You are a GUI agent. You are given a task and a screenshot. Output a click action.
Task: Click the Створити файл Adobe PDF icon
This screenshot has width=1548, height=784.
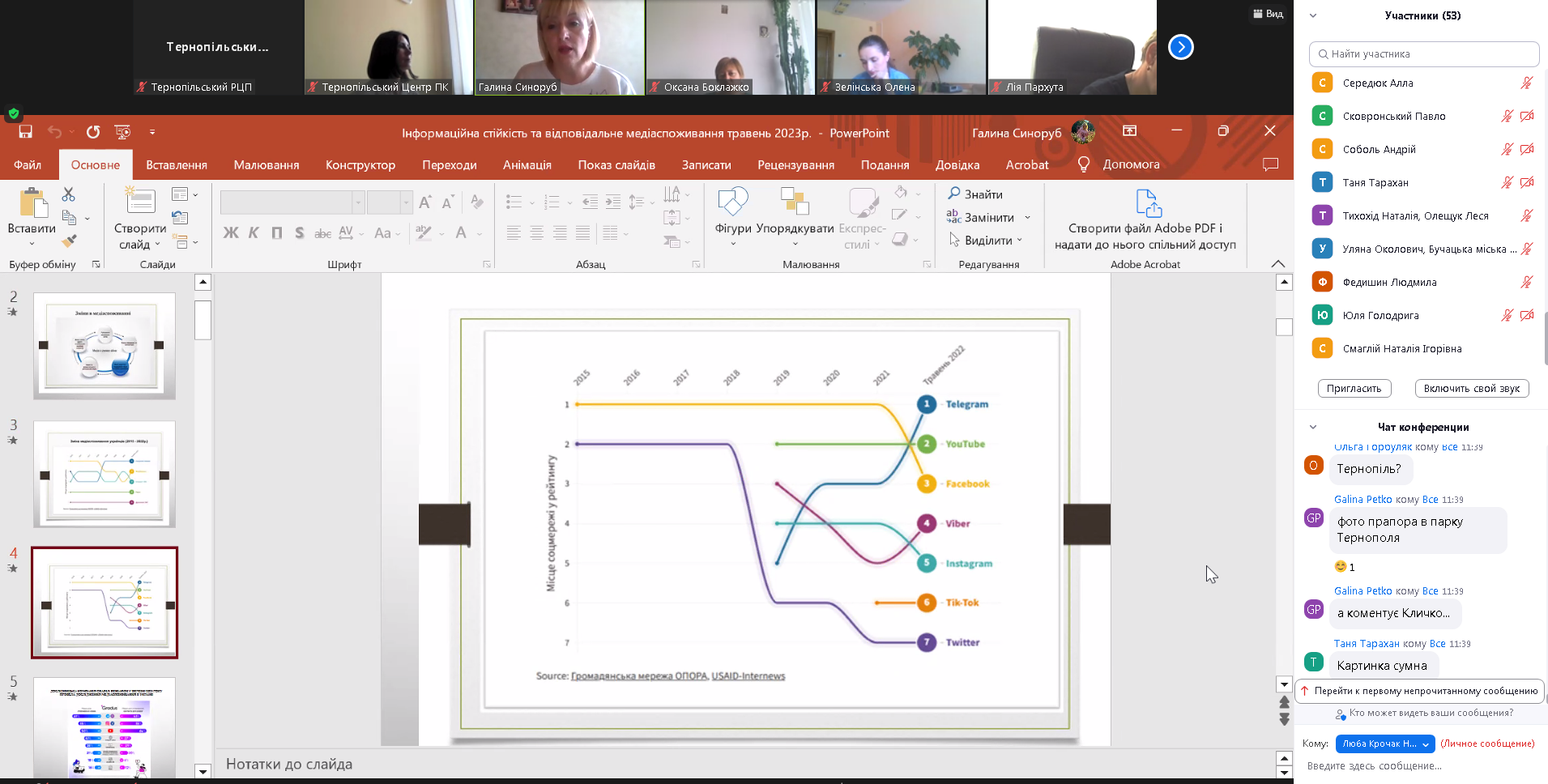pos(1149,203)
